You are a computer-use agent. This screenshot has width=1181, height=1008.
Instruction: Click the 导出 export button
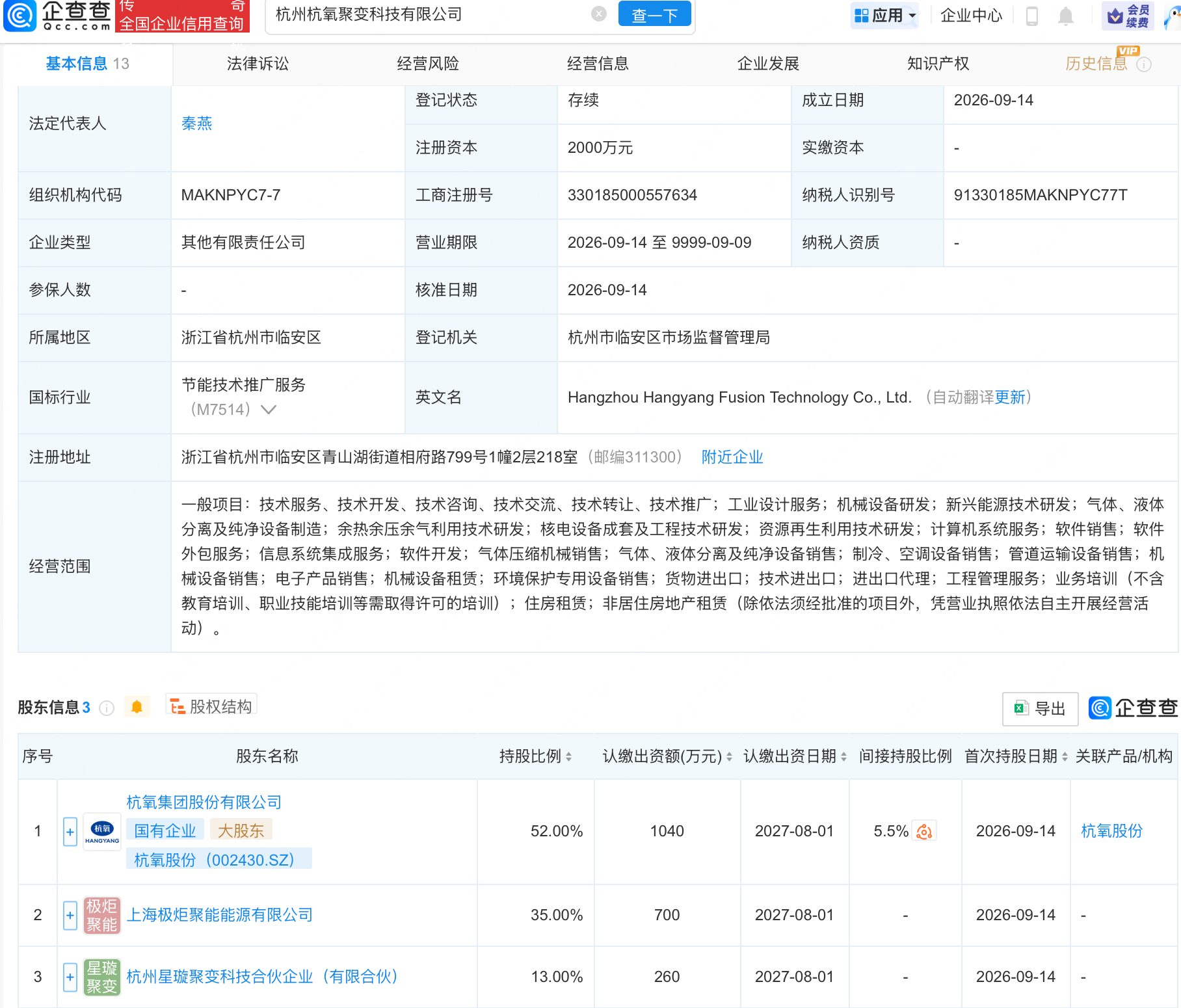coord(1041,709)
